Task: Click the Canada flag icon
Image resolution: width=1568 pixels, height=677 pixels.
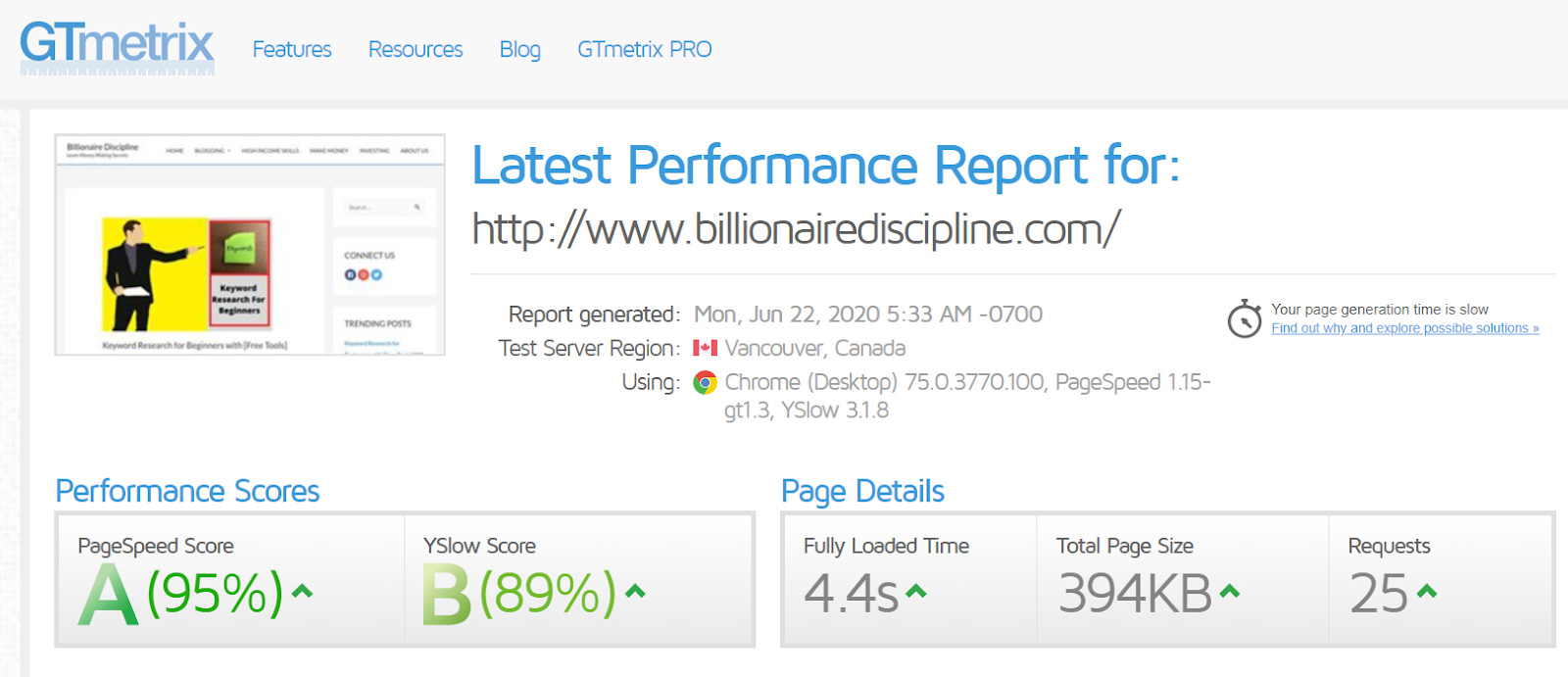Action: pos(705,348)
